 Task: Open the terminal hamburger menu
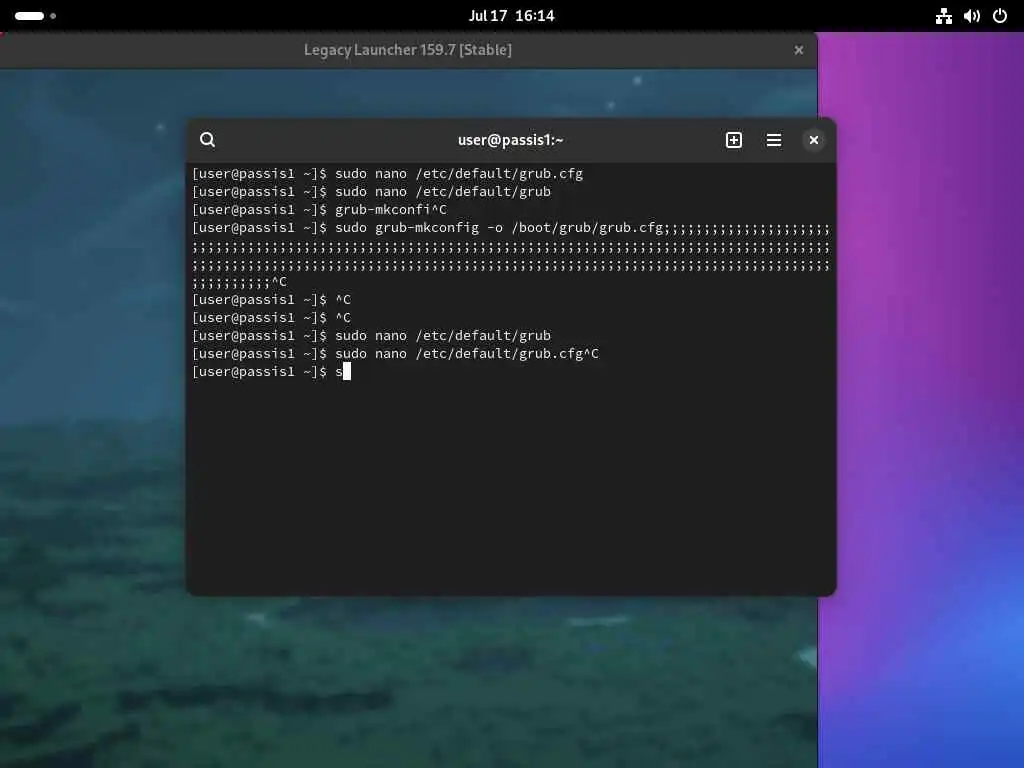774,140
